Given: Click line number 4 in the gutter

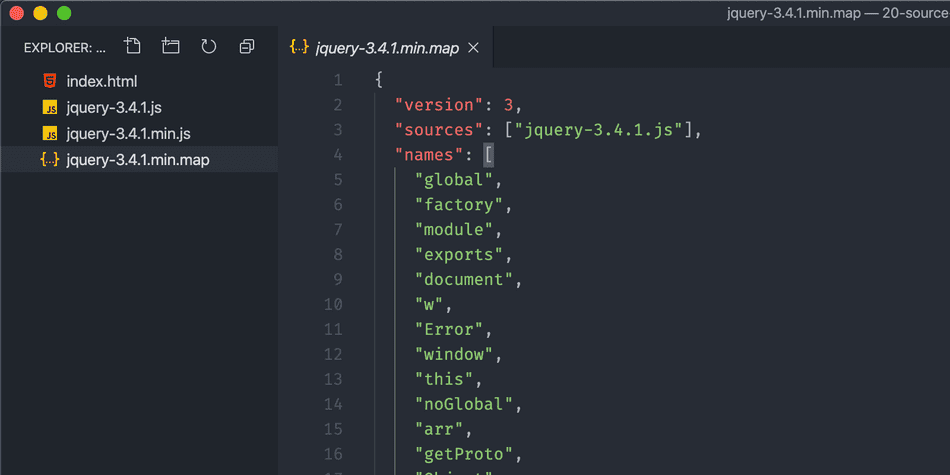Looking at the screenshot, I should (x=337, y=155).
